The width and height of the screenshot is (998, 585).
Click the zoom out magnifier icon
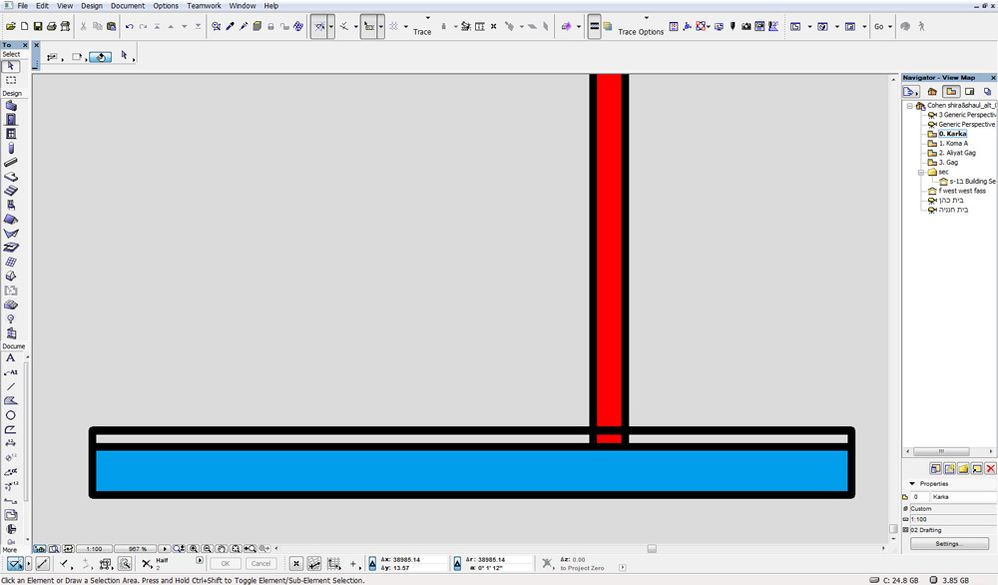pyautogui.click(x=207, y=548)
